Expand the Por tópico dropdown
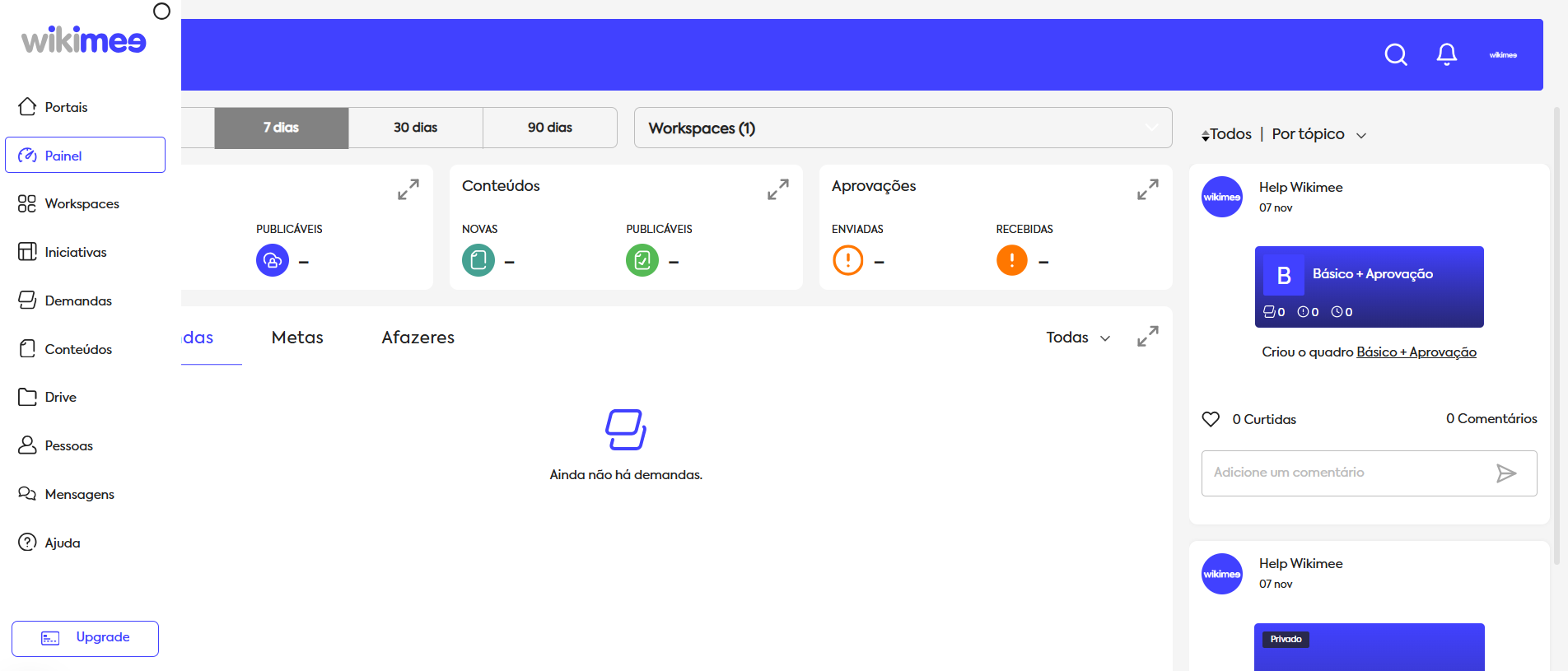Viewport: 1568px width, 671px height. [x=1318, y=134]
